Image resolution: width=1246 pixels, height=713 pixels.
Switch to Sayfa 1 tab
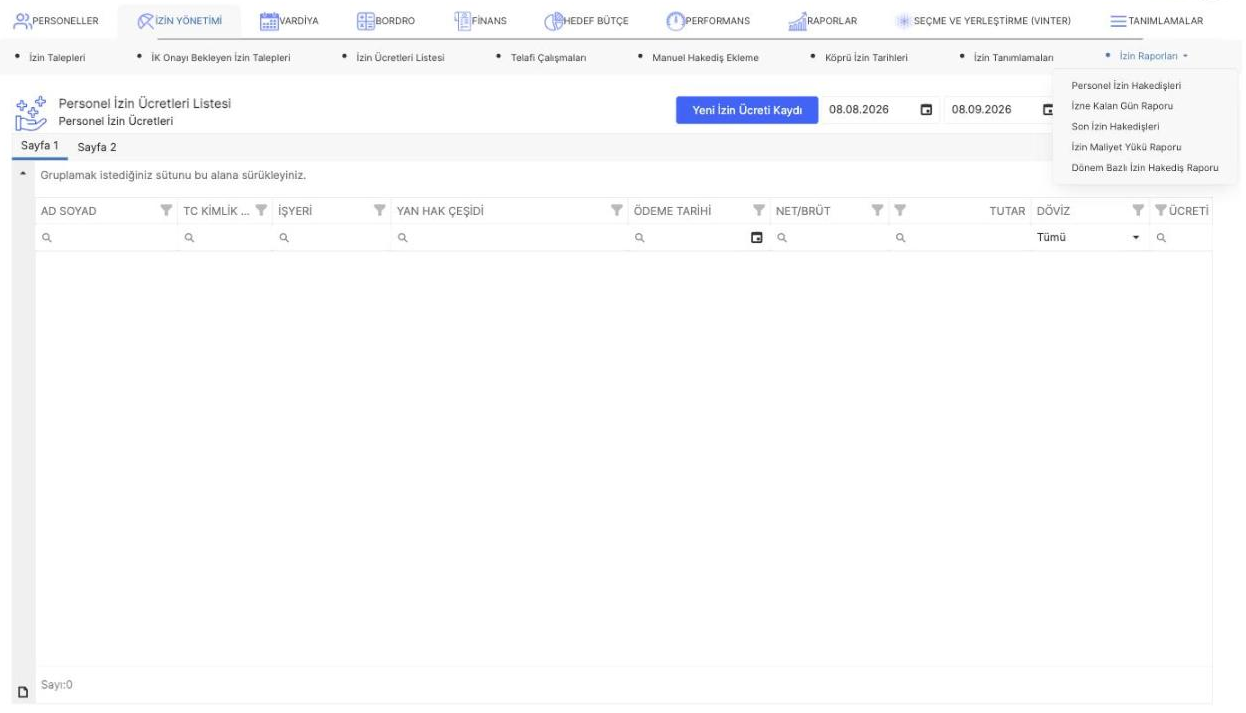click(40, 146)
